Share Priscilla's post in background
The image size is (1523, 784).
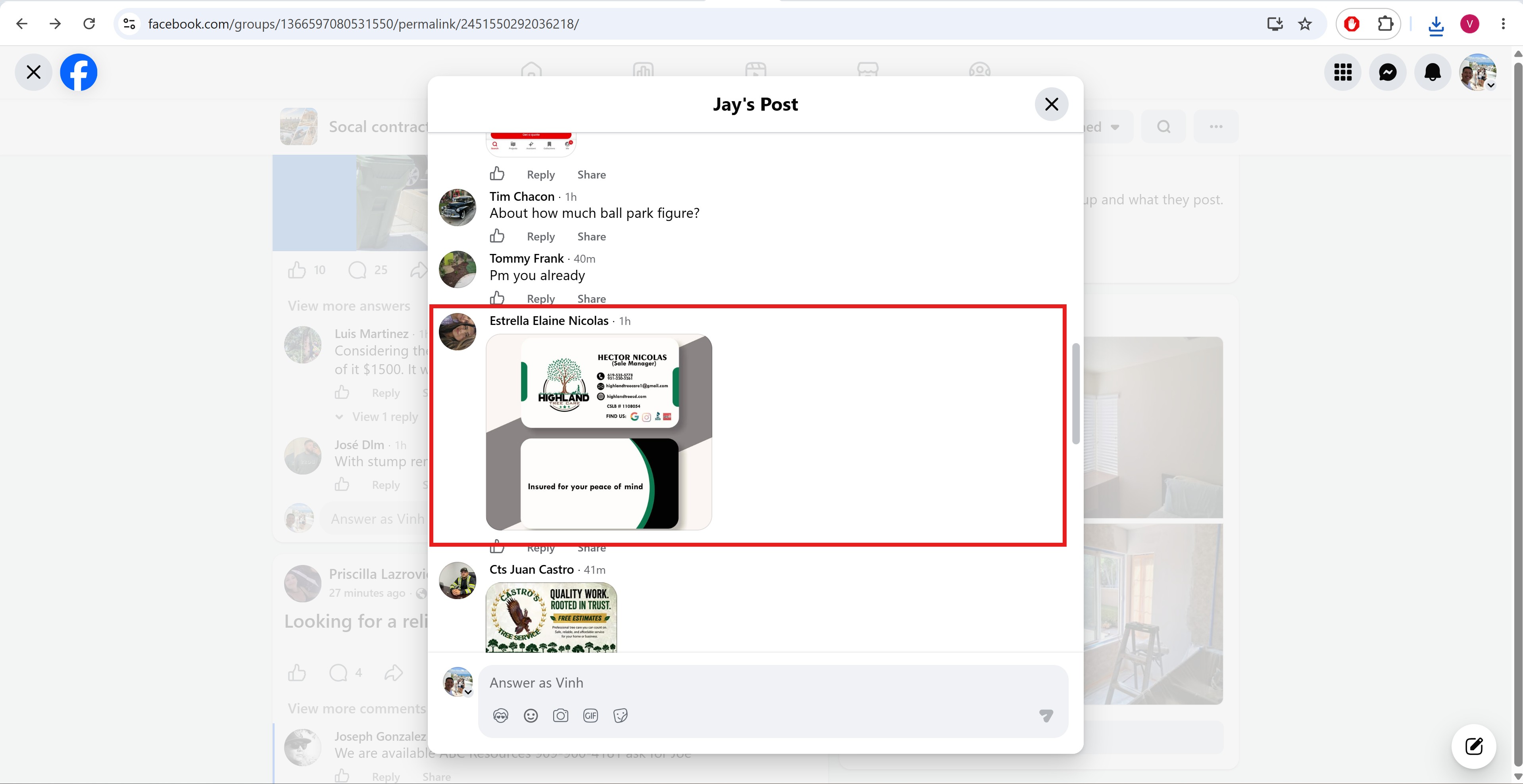394,672
